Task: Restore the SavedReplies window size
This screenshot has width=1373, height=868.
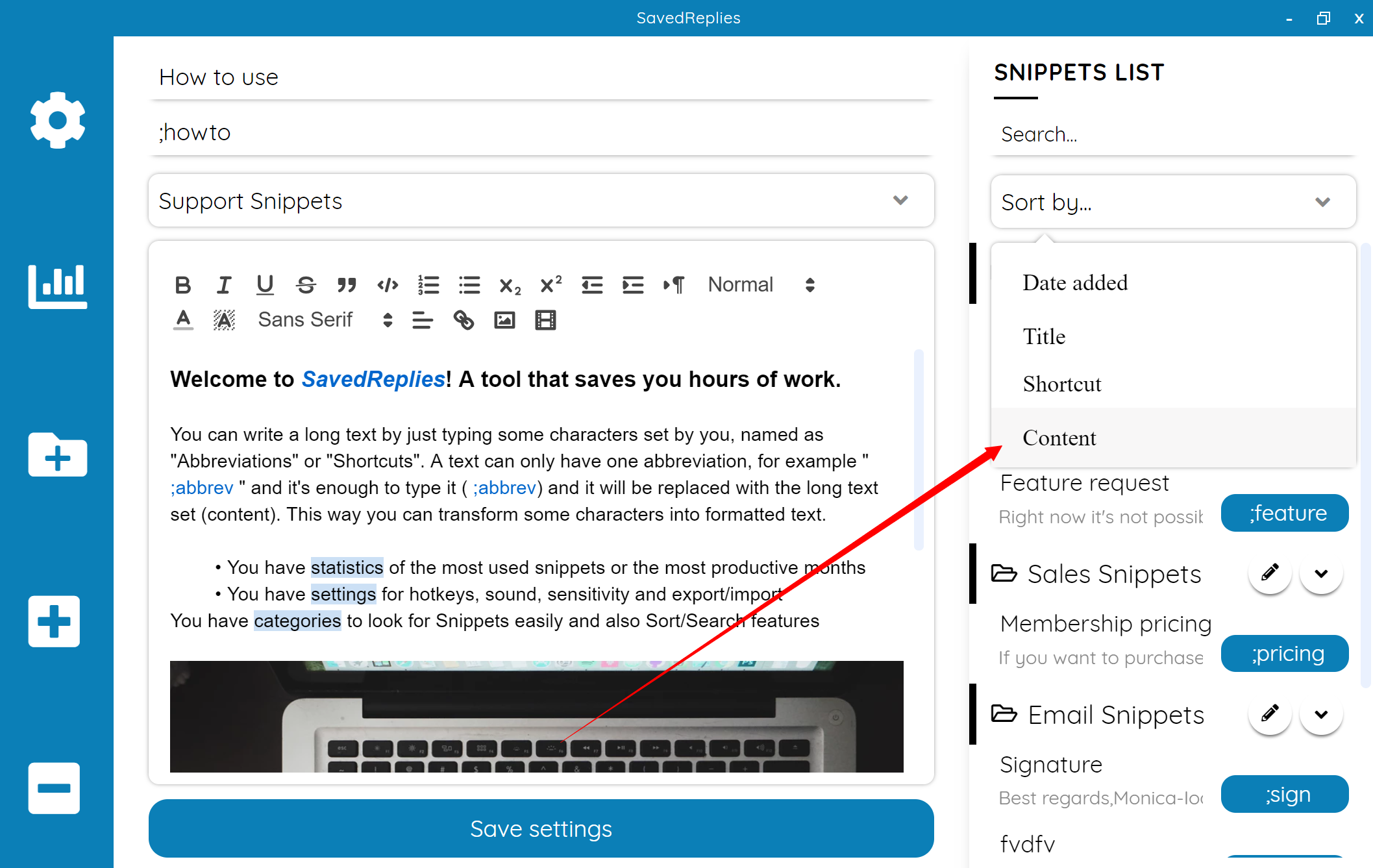Action: [x=1324, y=18]
